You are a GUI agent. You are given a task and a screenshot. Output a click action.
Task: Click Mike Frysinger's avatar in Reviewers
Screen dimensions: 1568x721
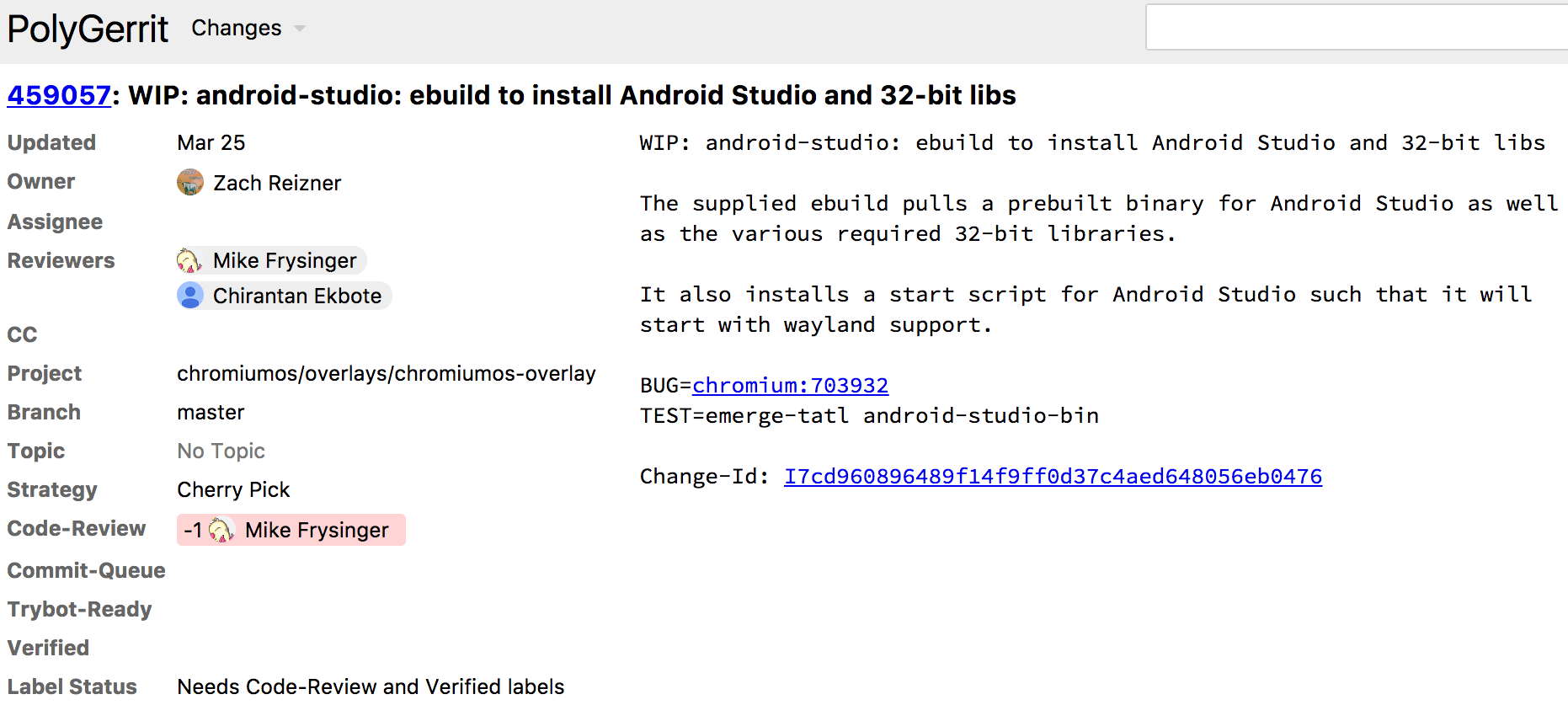coord(189,261)
